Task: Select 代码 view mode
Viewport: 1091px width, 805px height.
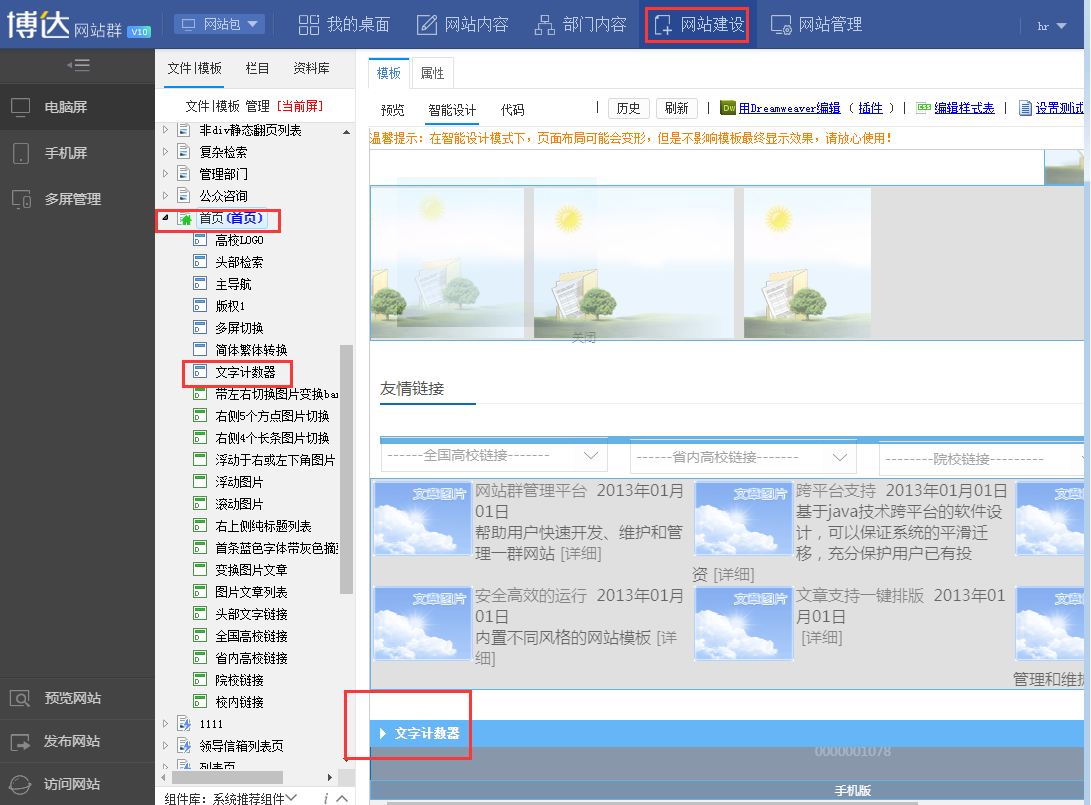Action: 512,110
